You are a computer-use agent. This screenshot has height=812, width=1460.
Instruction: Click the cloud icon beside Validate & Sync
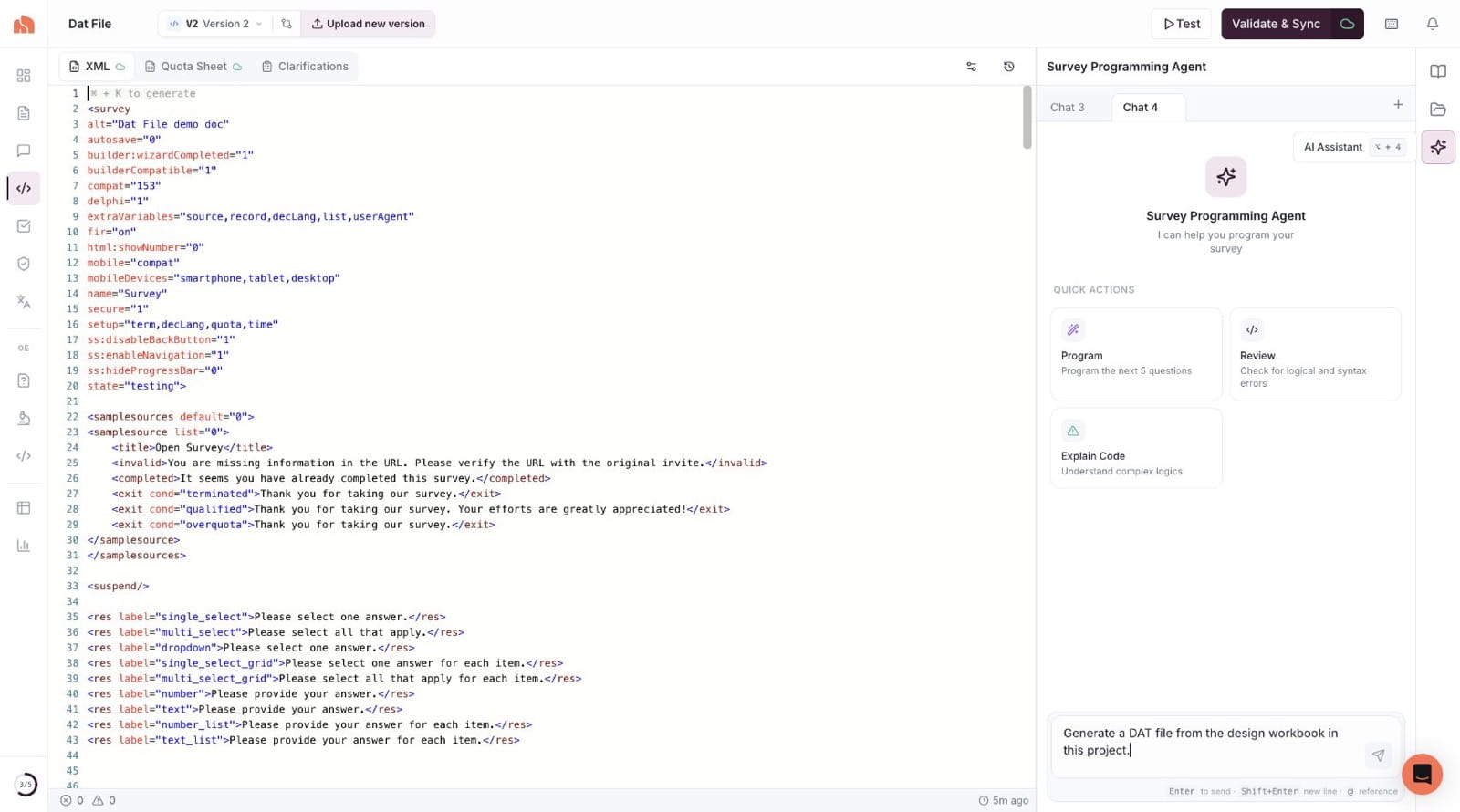coord(1348,24)
